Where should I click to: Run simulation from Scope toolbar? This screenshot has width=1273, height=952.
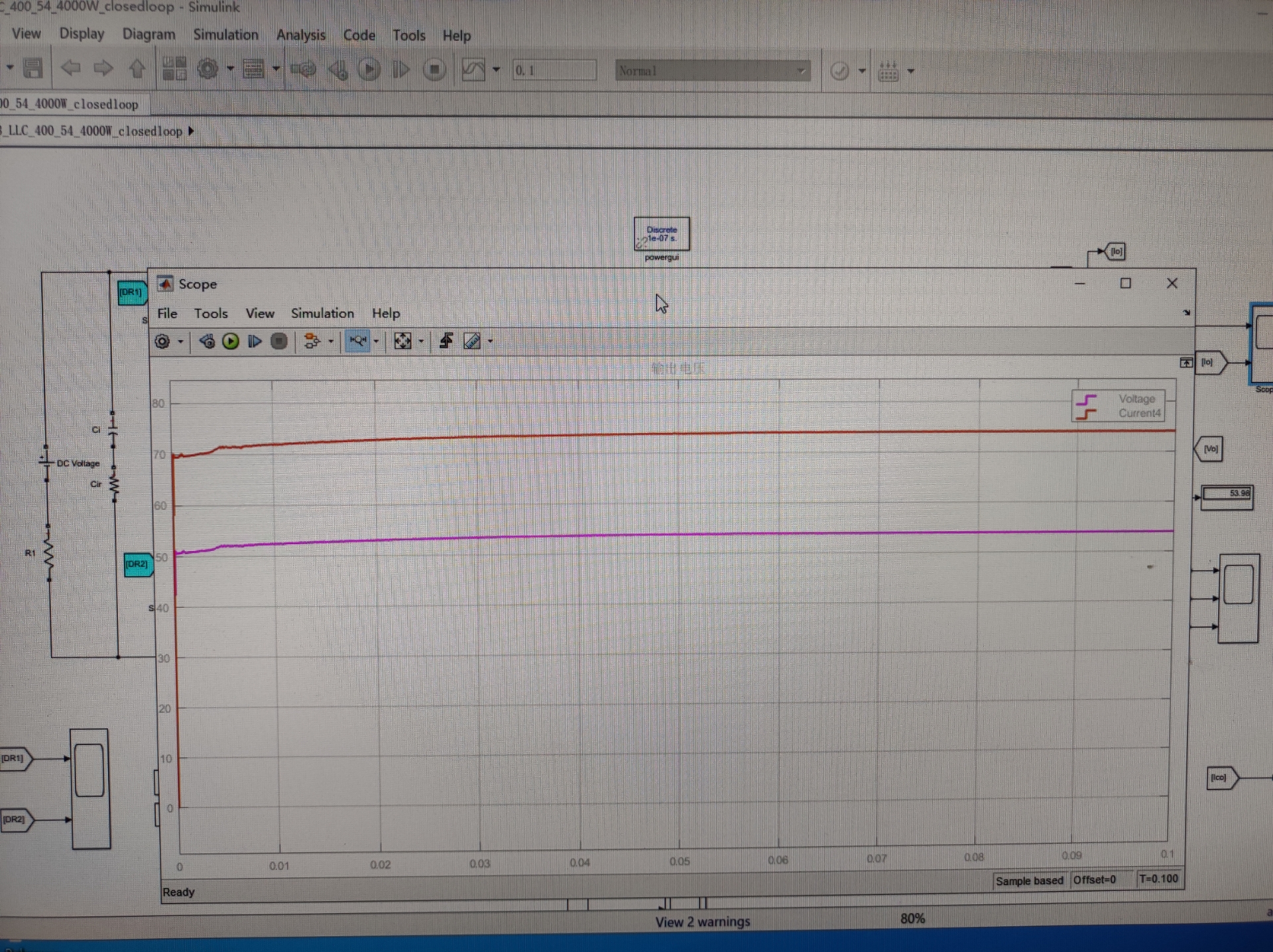(231, 341)
